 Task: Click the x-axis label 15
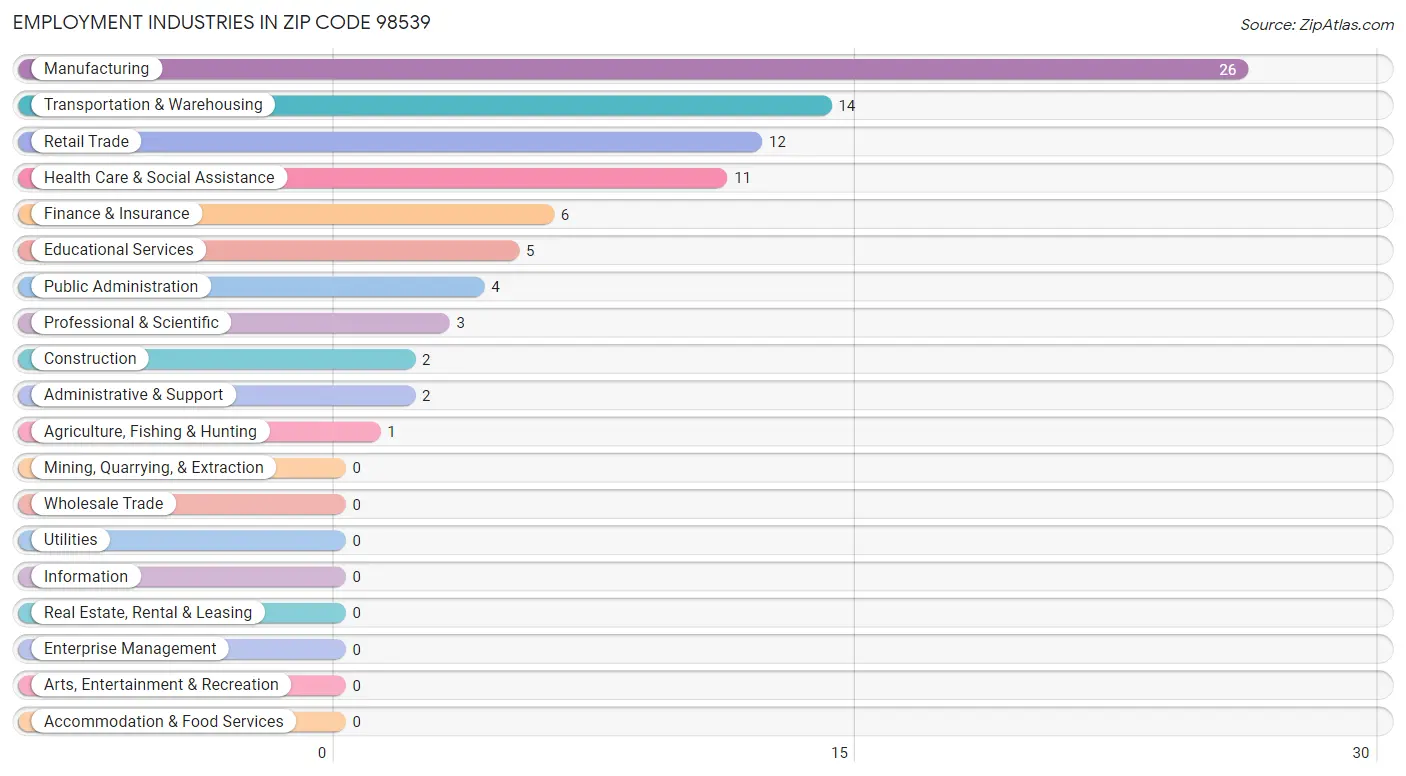pos(840,753)
